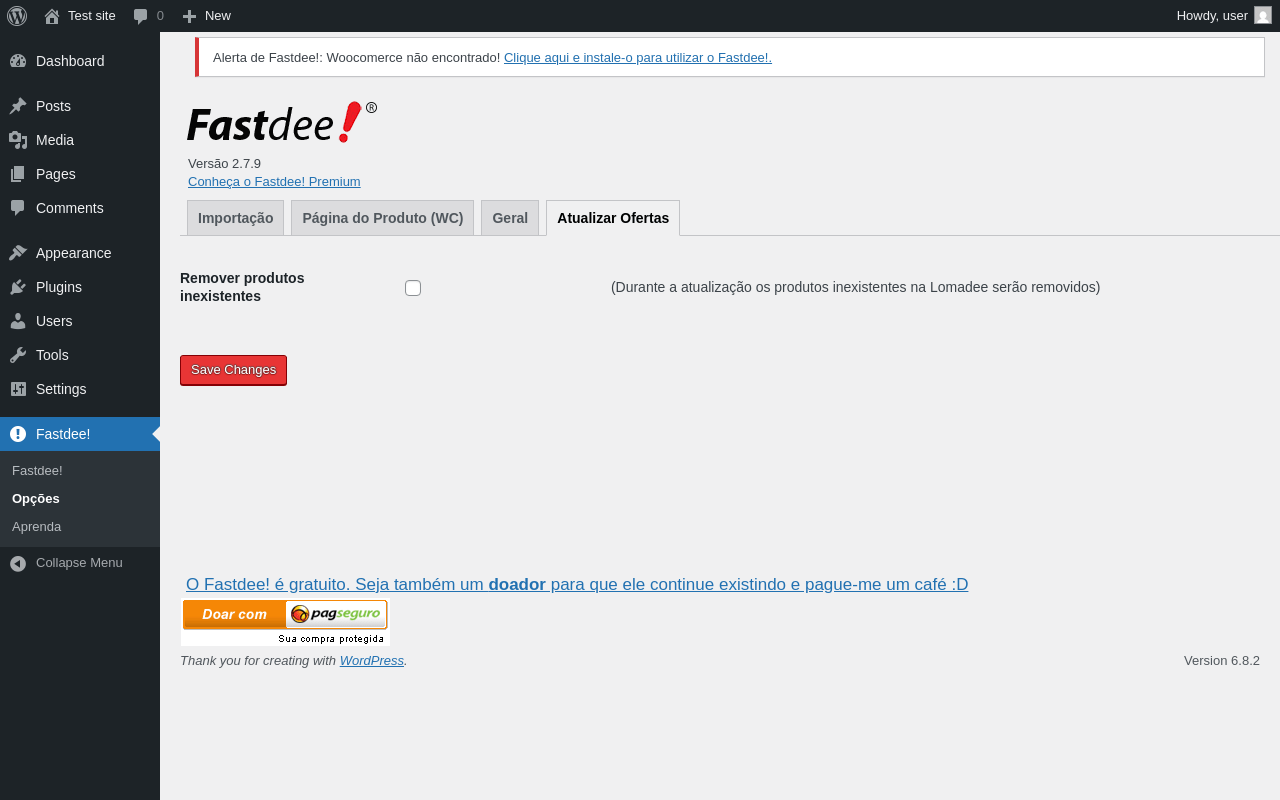Click the WooCommerce install link in alert

(x=638, y=58)
